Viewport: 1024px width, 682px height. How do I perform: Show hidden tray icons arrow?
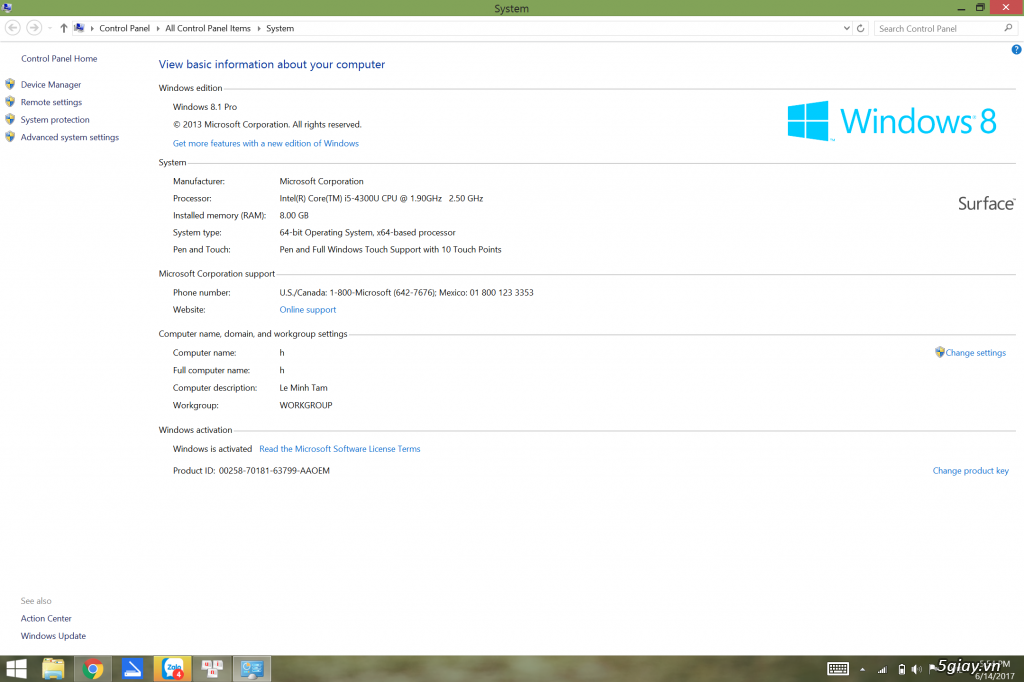point(863,670)
